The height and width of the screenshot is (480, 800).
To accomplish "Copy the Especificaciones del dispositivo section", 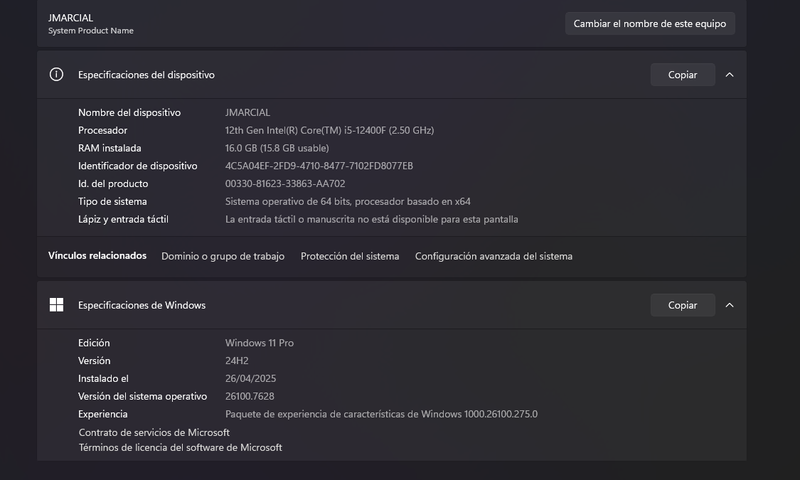I will tap(682, 75).
